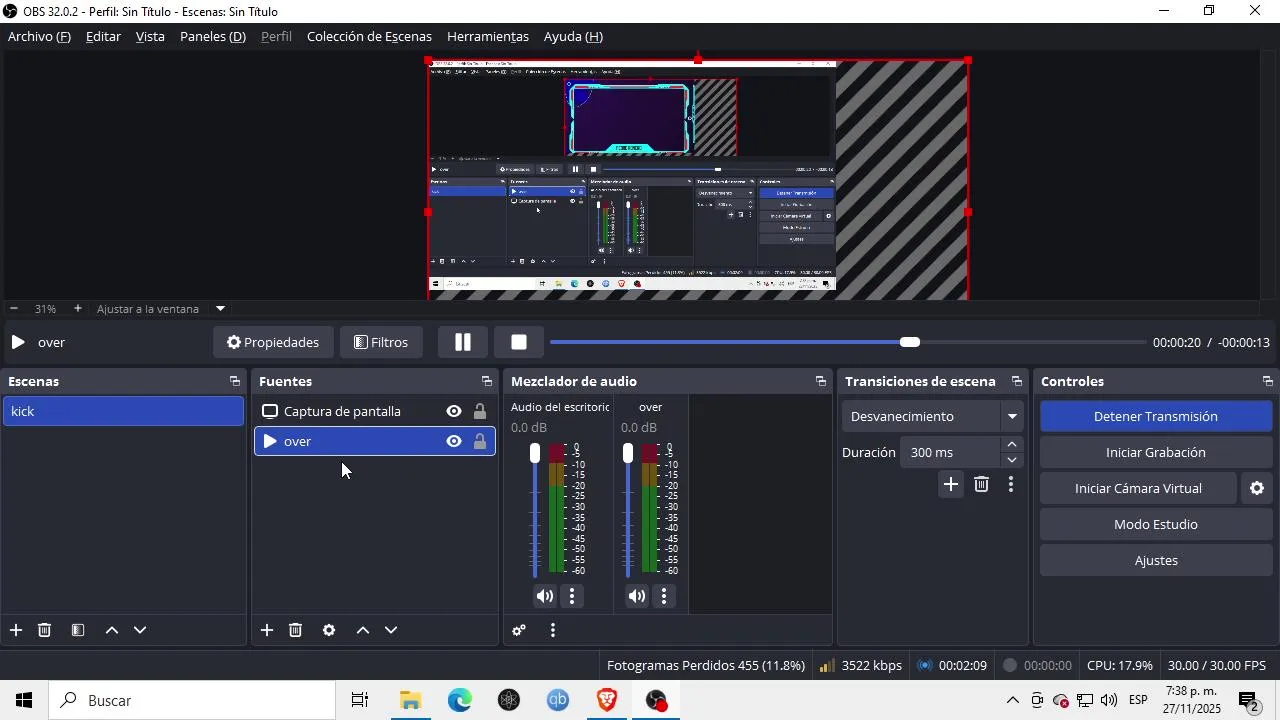Delete selected source trash icon in Fuentes
1280x720 pixels.
coord(296,630)
